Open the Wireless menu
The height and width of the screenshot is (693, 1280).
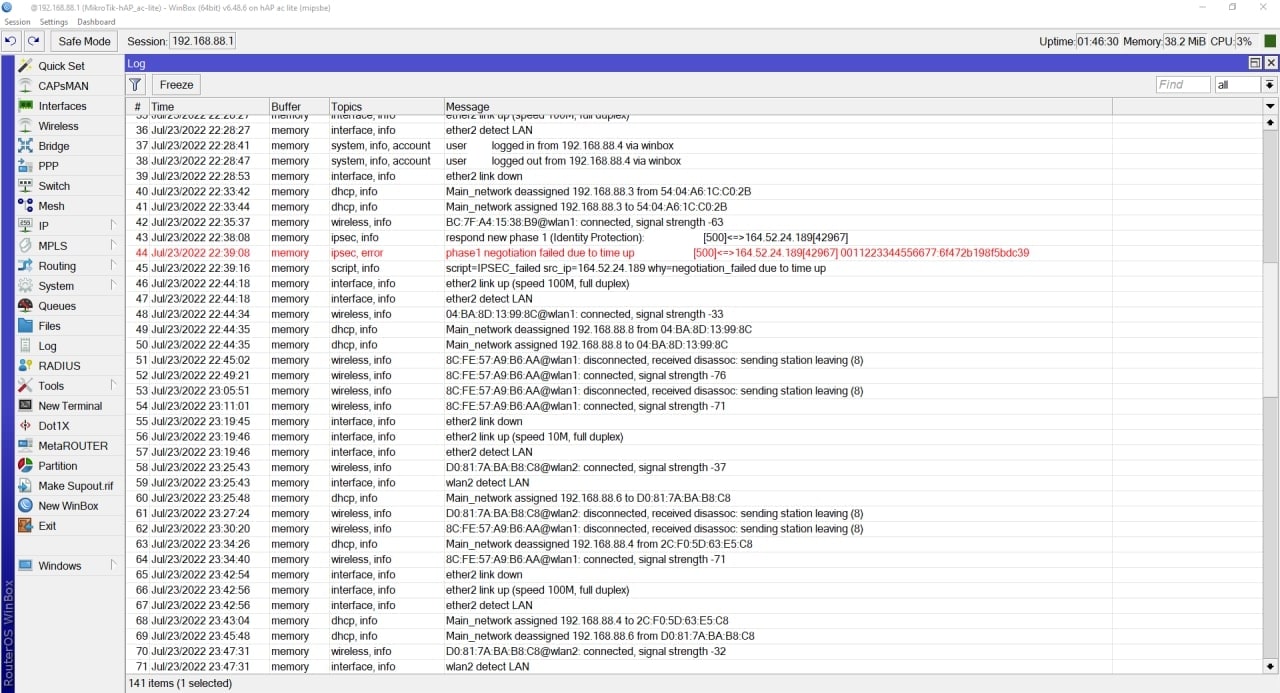pos(58,126)
